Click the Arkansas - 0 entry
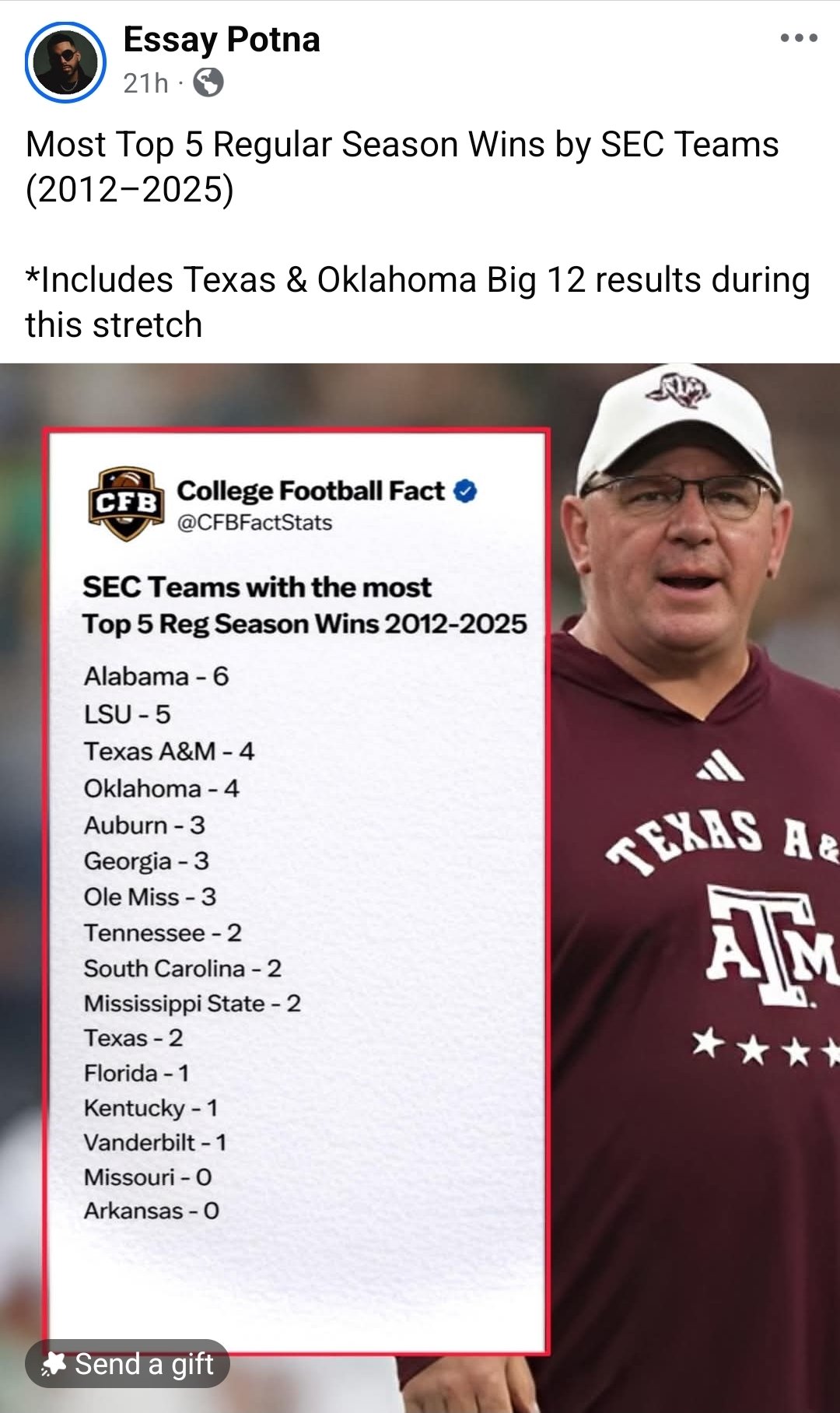Viewport: 840px width, 1413px height. pyautogui.click(x=152, y=1211)
